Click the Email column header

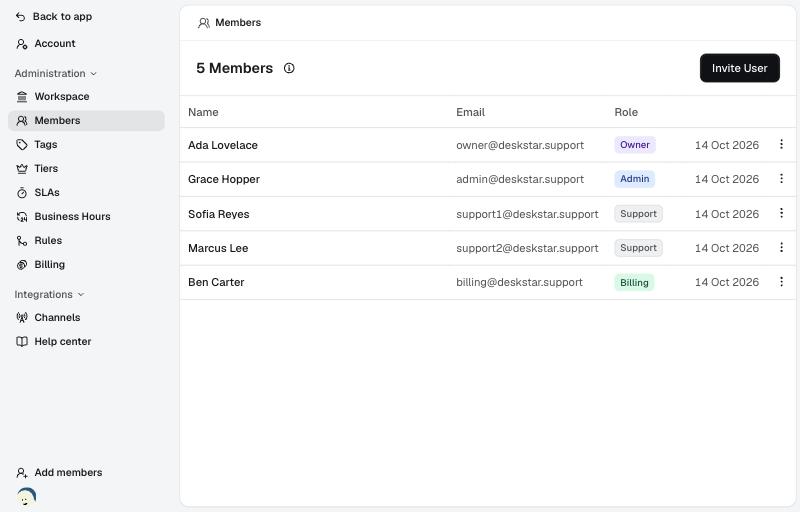470,112
